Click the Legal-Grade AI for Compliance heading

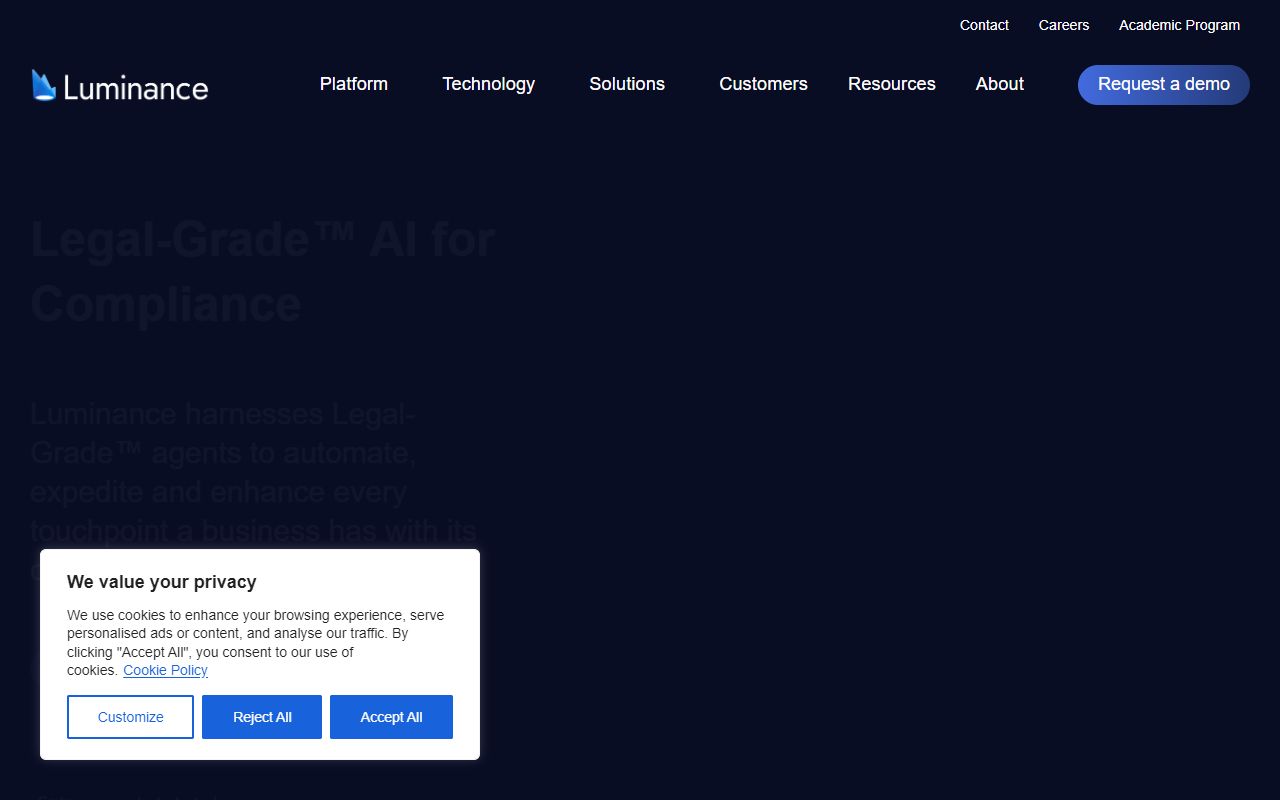(x=262, y=270)
